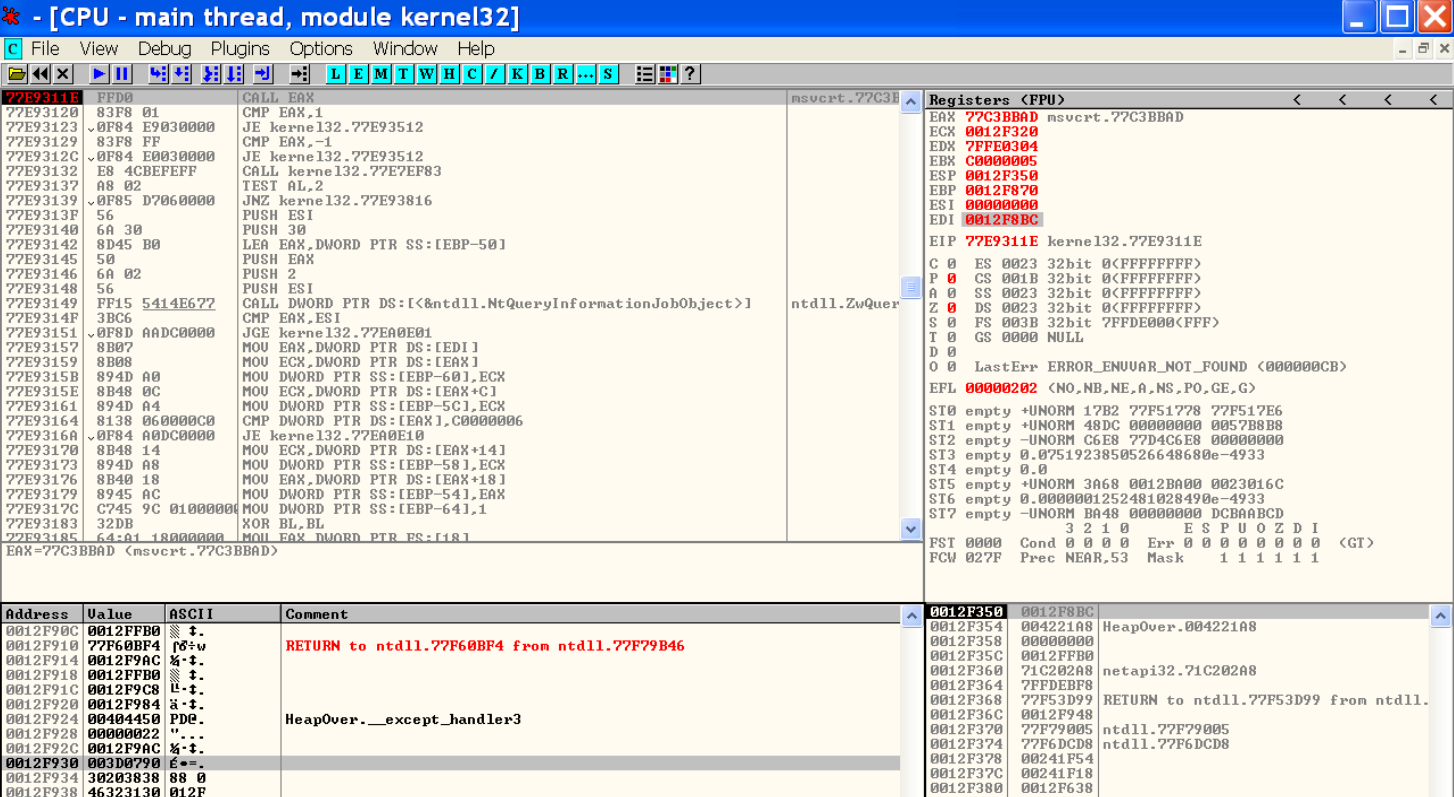The height and width of the screenshot is (797, 1454).
Task: Click the Value column header in dump
Action: 124,614
